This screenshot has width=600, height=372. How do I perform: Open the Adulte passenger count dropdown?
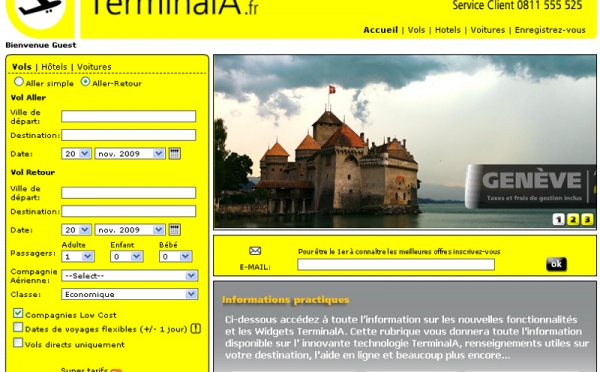click(78, 256)
